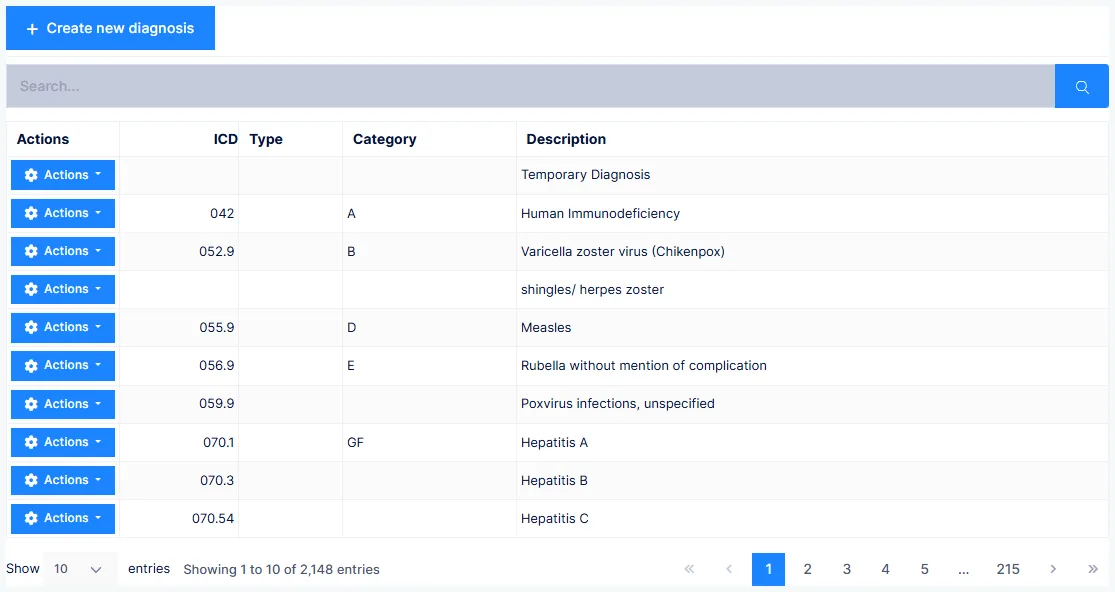Click the pagination ellipsis item
Image resolution: width=1115 pixels, height=592 pixels.
click(x=964, y=569)
